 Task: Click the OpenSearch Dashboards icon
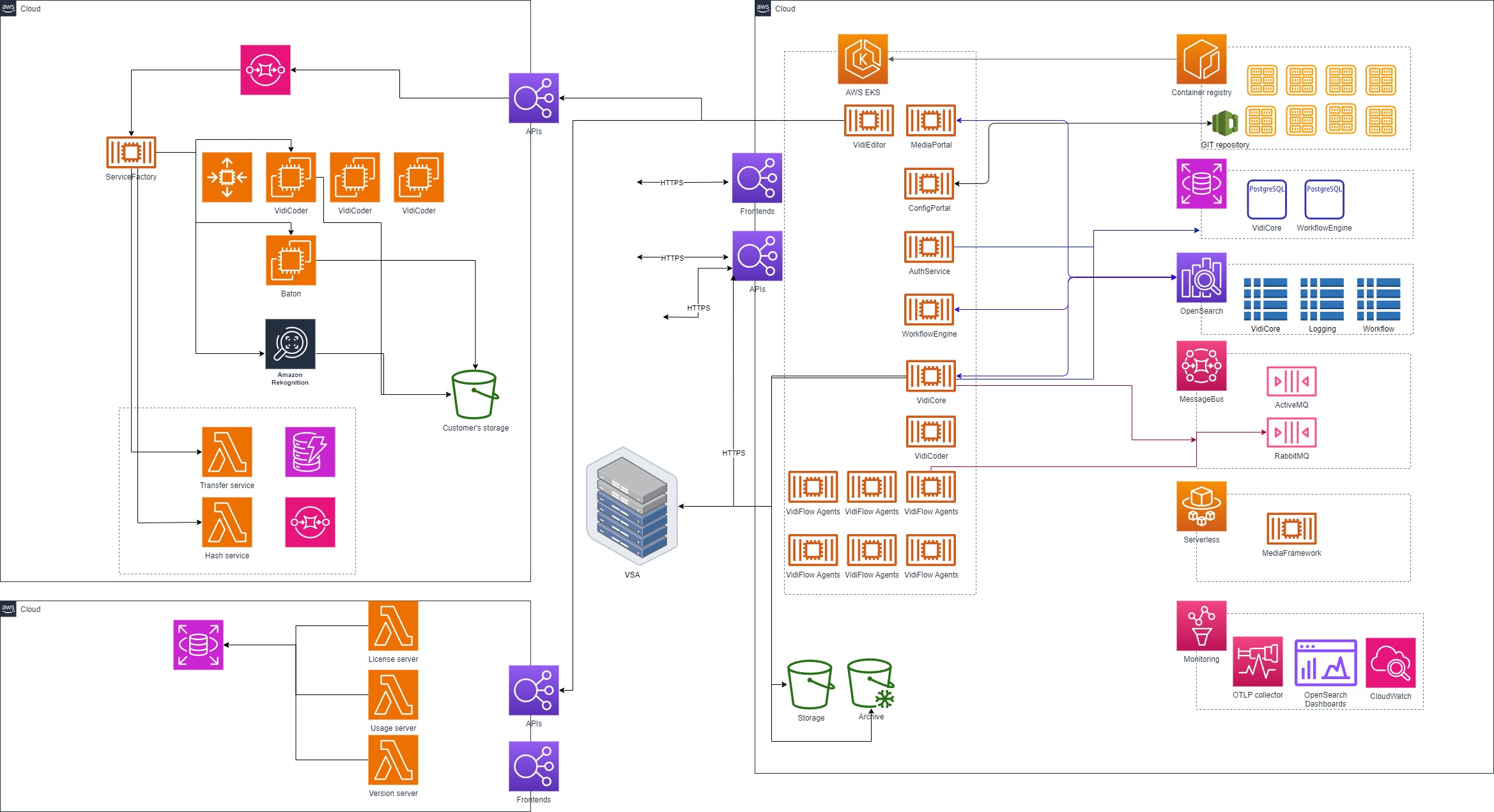tap(1325, 663)
